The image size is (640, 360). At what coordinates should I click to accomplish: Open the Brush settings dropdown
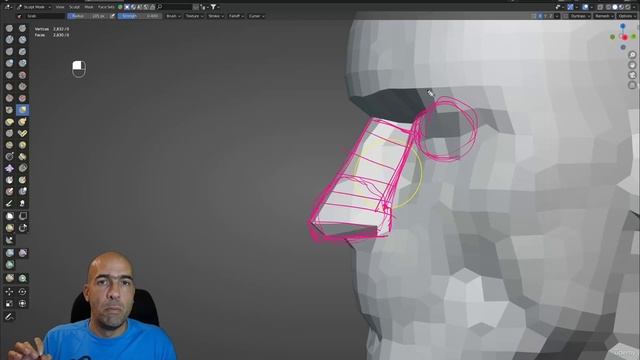[x=173, y=16]
